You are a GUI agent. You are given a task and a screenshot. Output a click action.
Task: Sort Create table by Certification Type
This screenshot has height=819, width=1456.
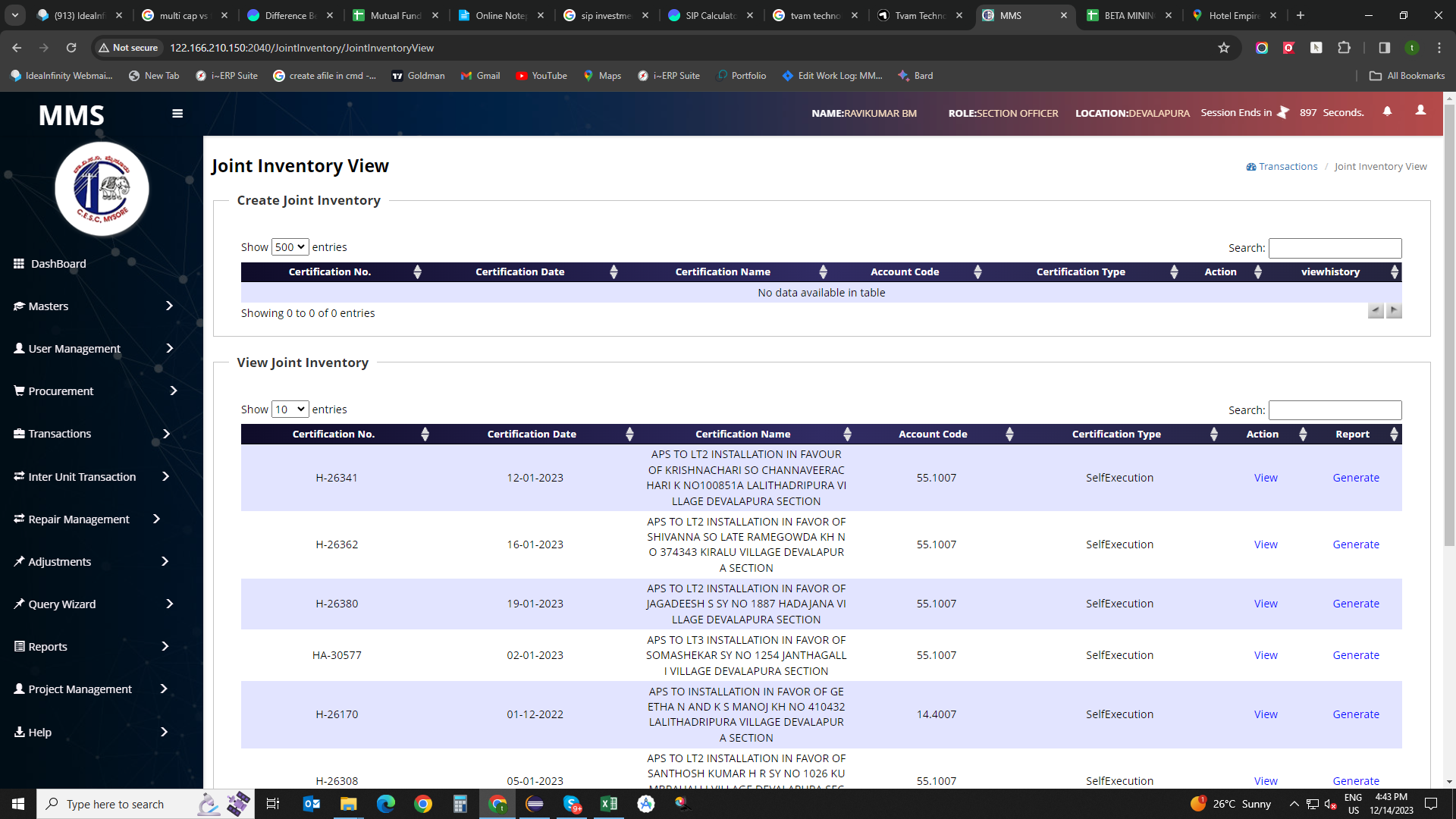point(1084,272)
